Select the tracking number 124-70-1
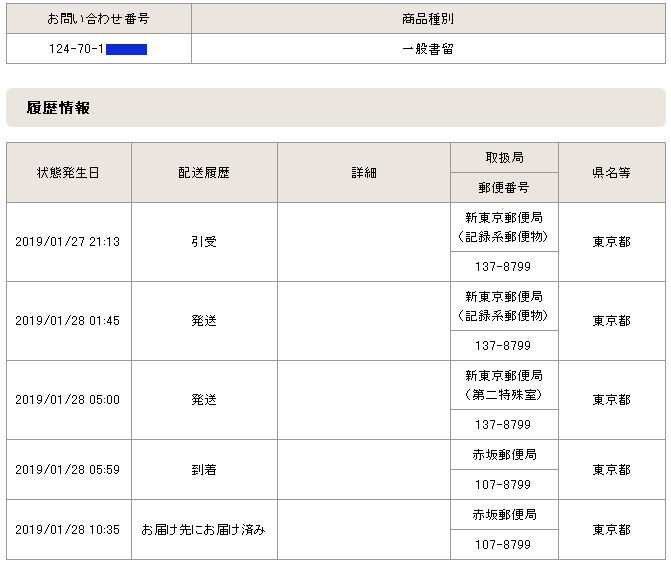This screenshot has height=566, width=671. pos(76,49)
